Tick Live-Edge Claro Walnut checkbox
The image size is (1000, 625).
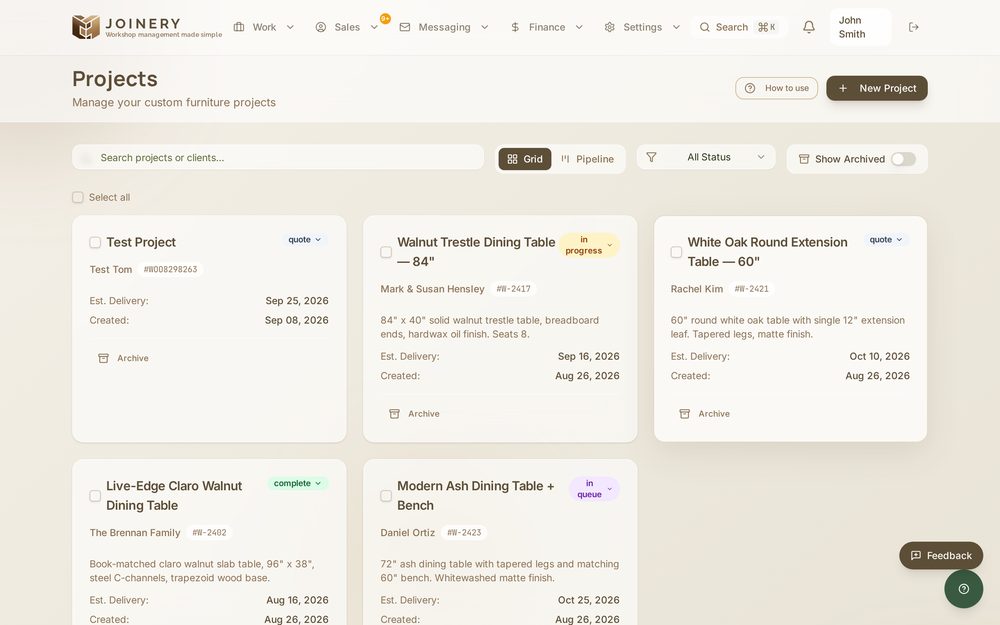pos(95,496)
